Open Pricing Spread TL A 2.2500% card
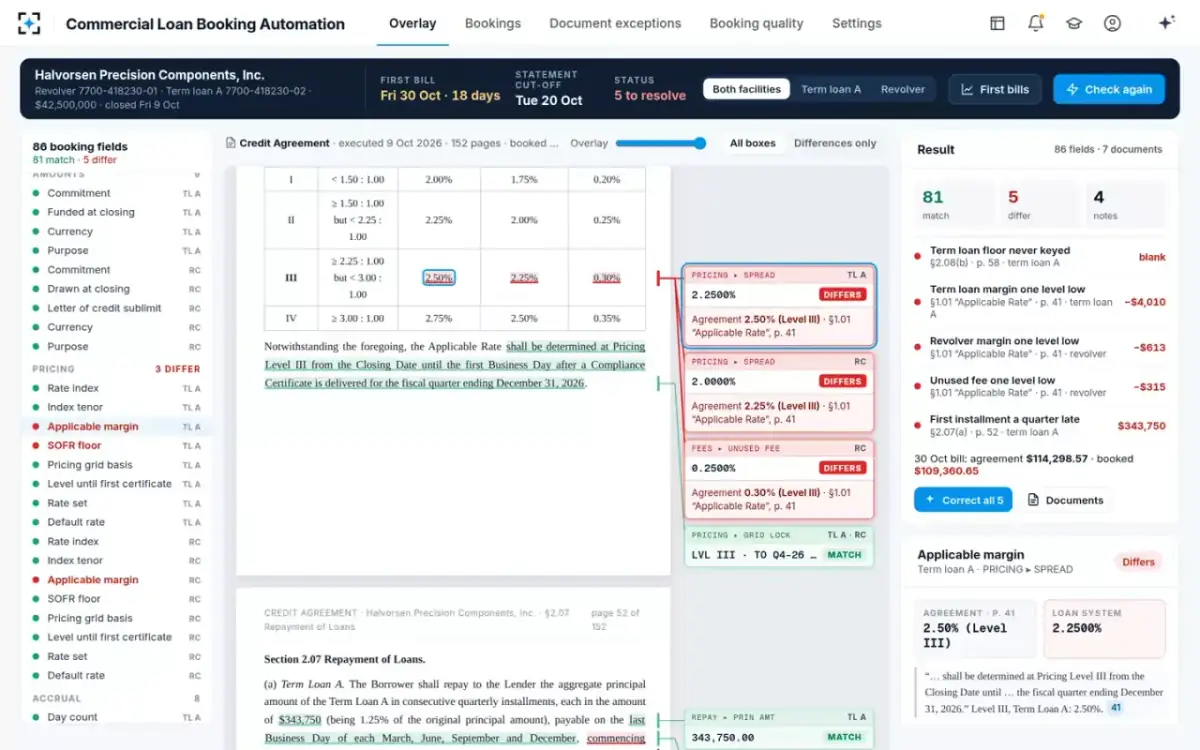This screenshot has width=1200, height=750. point(779,305)
